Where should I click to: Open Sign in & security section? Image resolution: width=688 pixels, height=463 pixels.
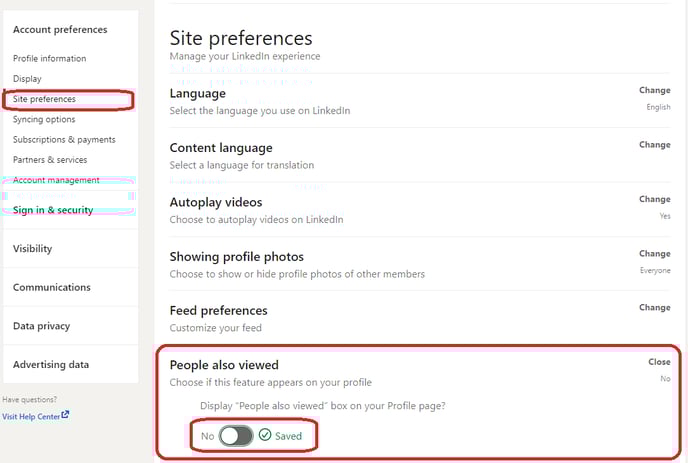(x=53, y=210)
